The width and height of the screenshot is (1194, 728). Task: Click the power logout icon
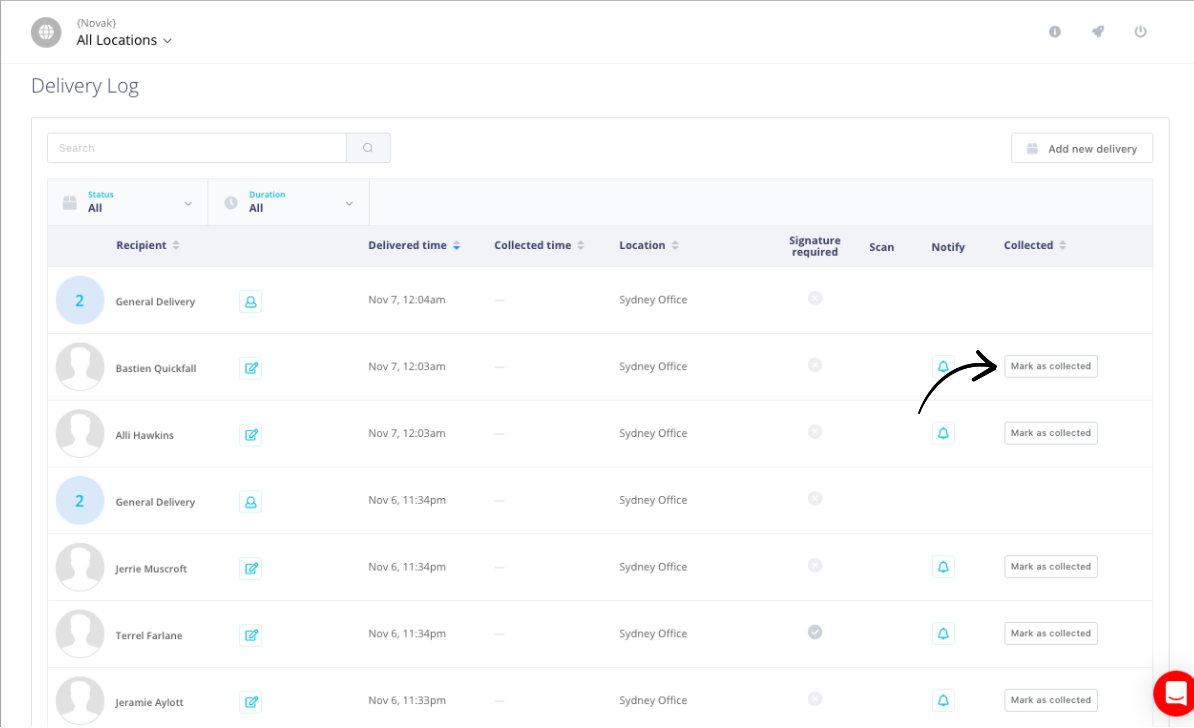pos(1140,31)
